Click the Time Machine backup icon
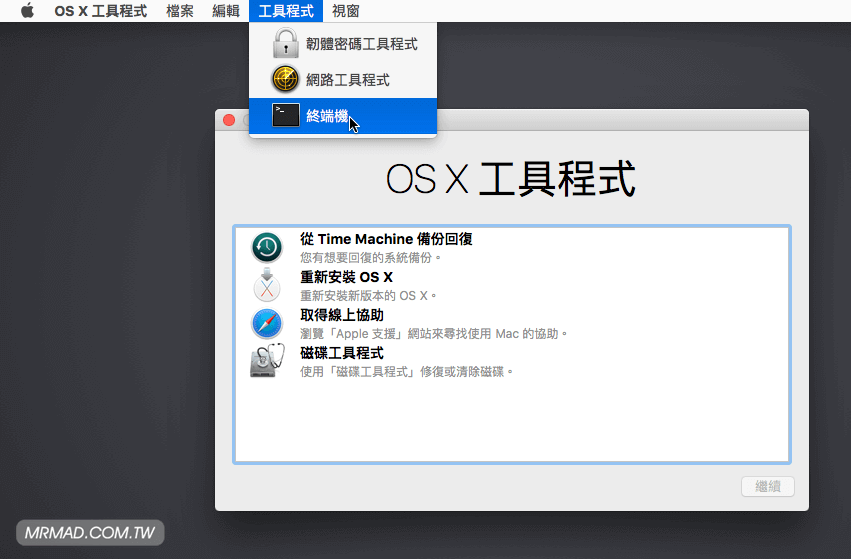851x559 pixels. pos(267,247)
